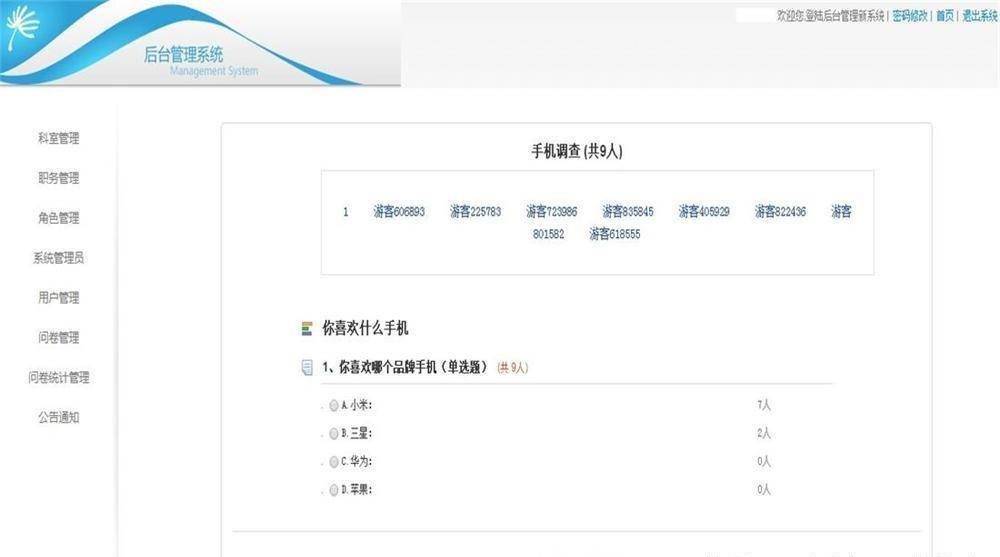This screenshot has height=557, width=1000.
Task: Go to 首页 via header link
Action: [945, 16]
